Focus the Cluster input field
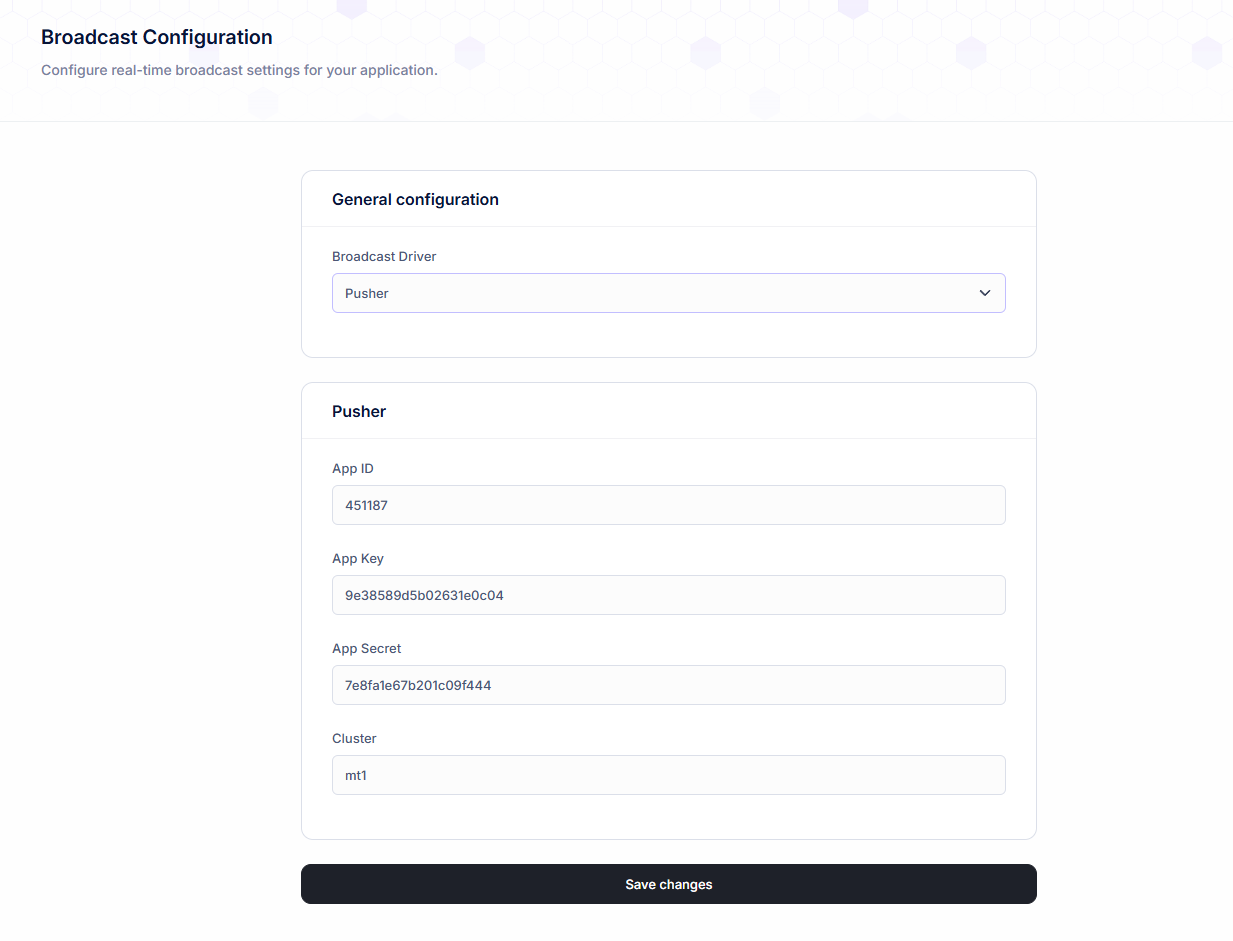 668,775
